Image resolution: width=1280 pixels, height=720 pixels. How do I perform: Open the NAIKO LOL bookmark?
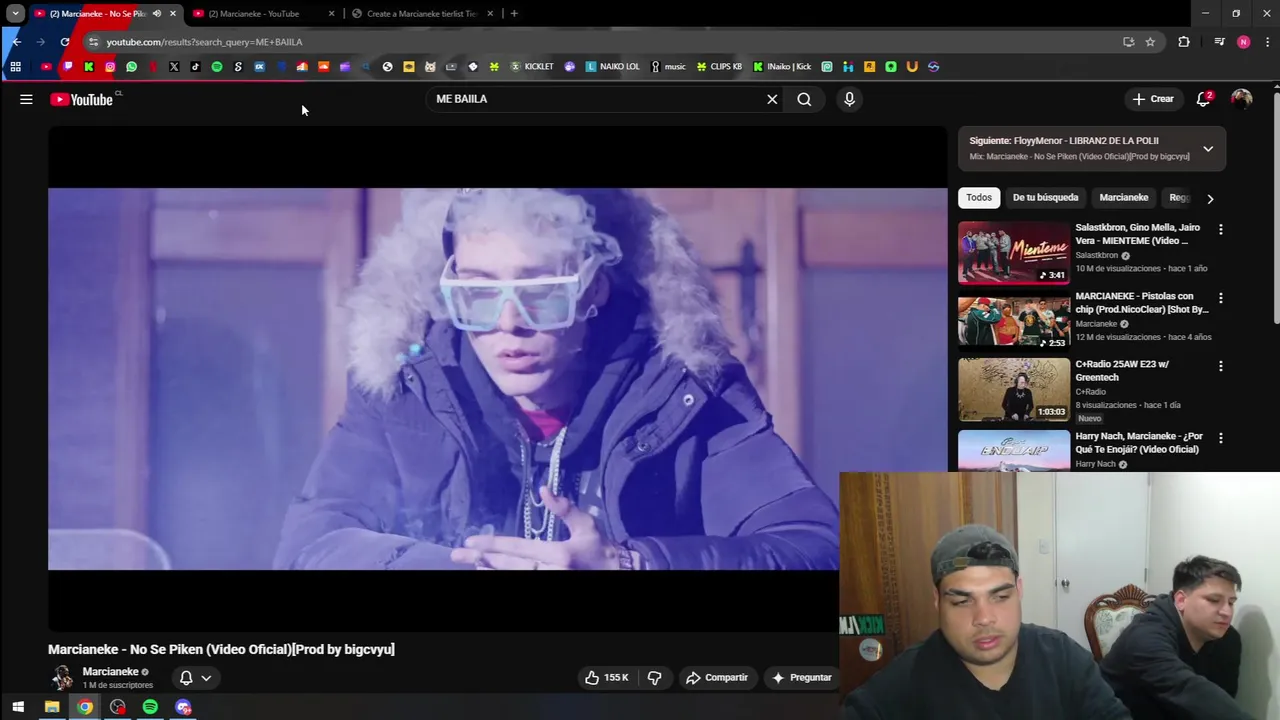point(612,67)
